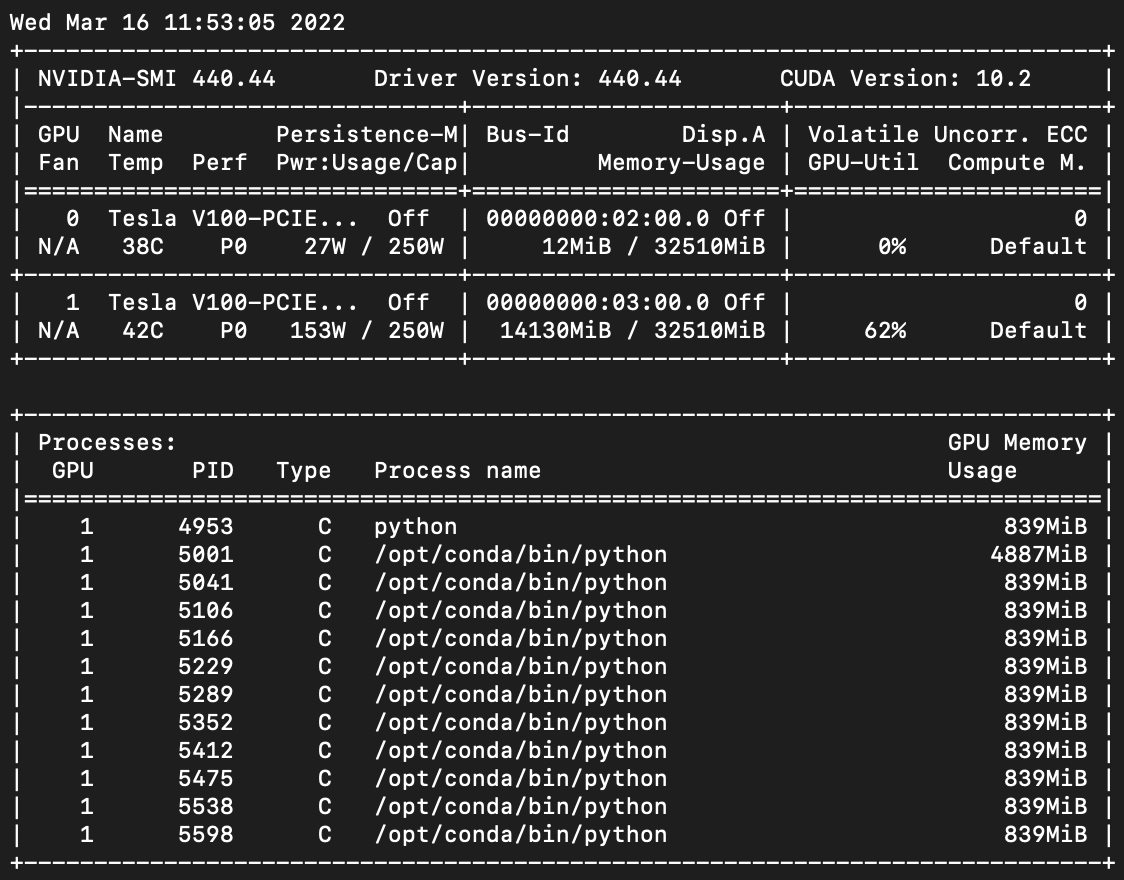Click the "0%" GPU utilization value
Image resolution: width=1124 pixels, height=880 pixels.
[x=892, y=247]
